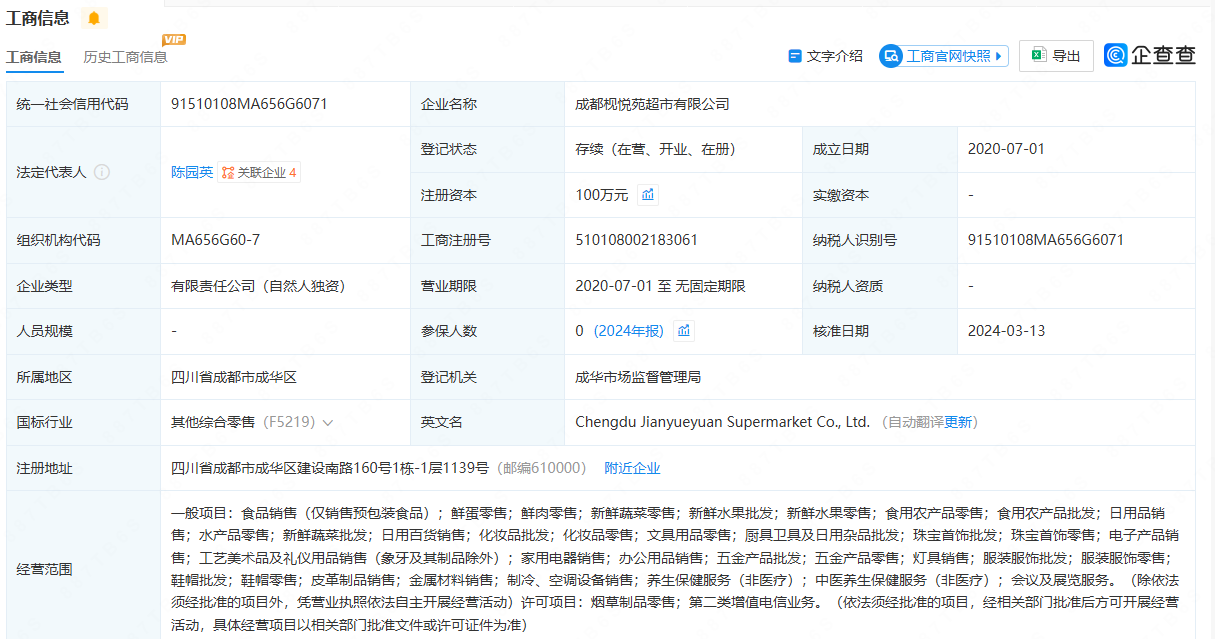The image size is (1215, 639).
Task: Click the info icon beside 法定代表人
Action: (x=102, y=172)
